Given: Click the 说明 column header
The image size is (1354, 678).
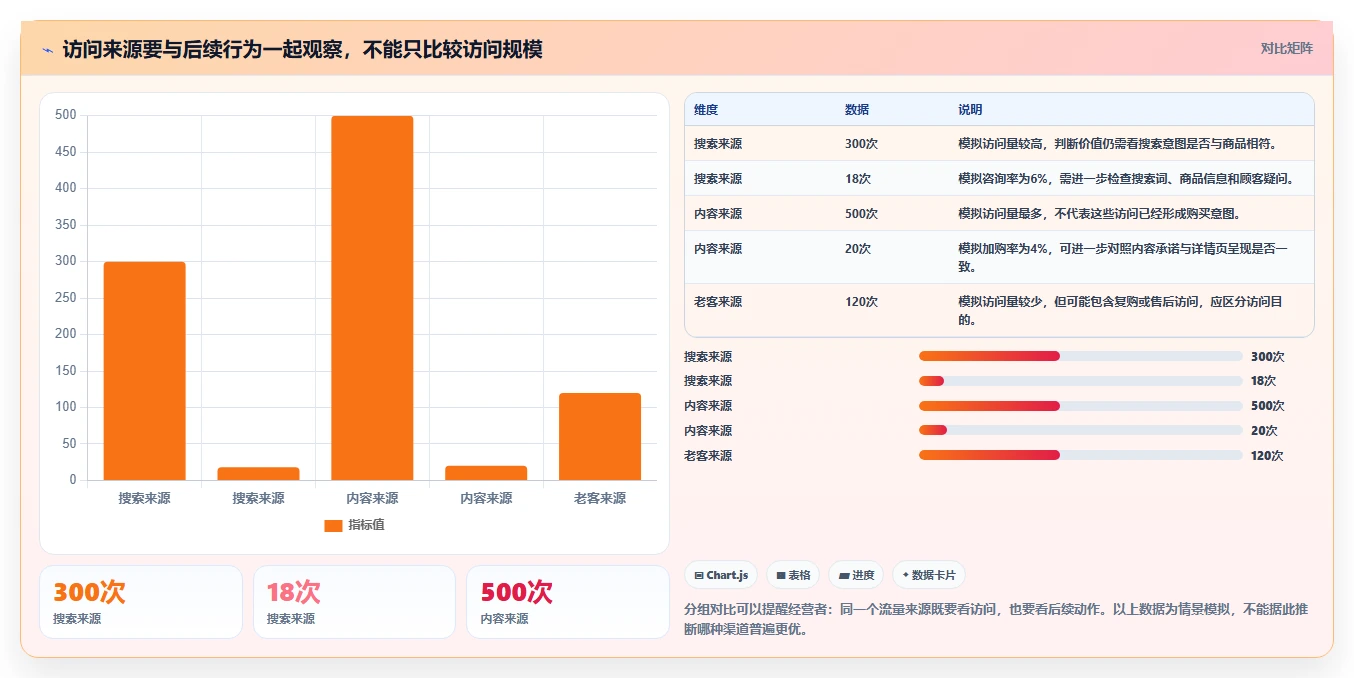Looking at the screenshot, I should 970,110.
